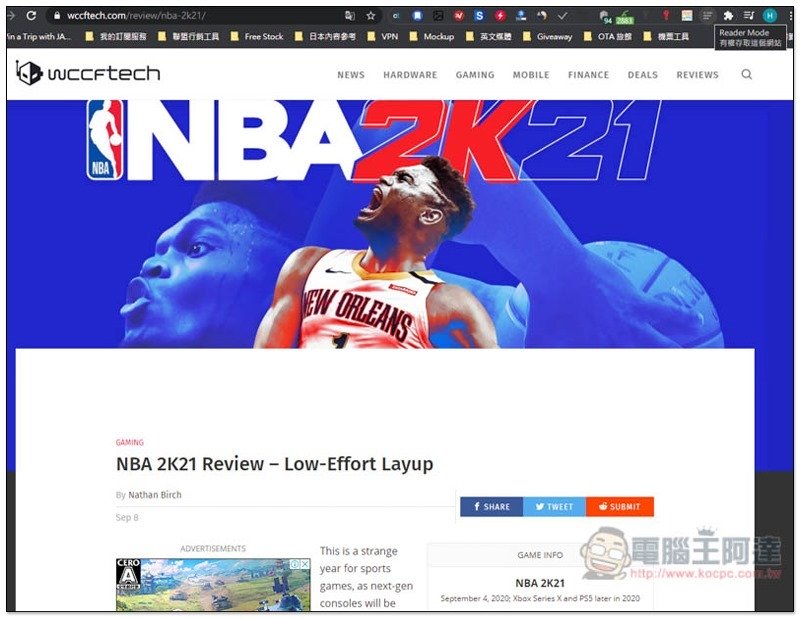Click the red GAMING category link
Screen dimensions: 800x619
coord(130,442)
